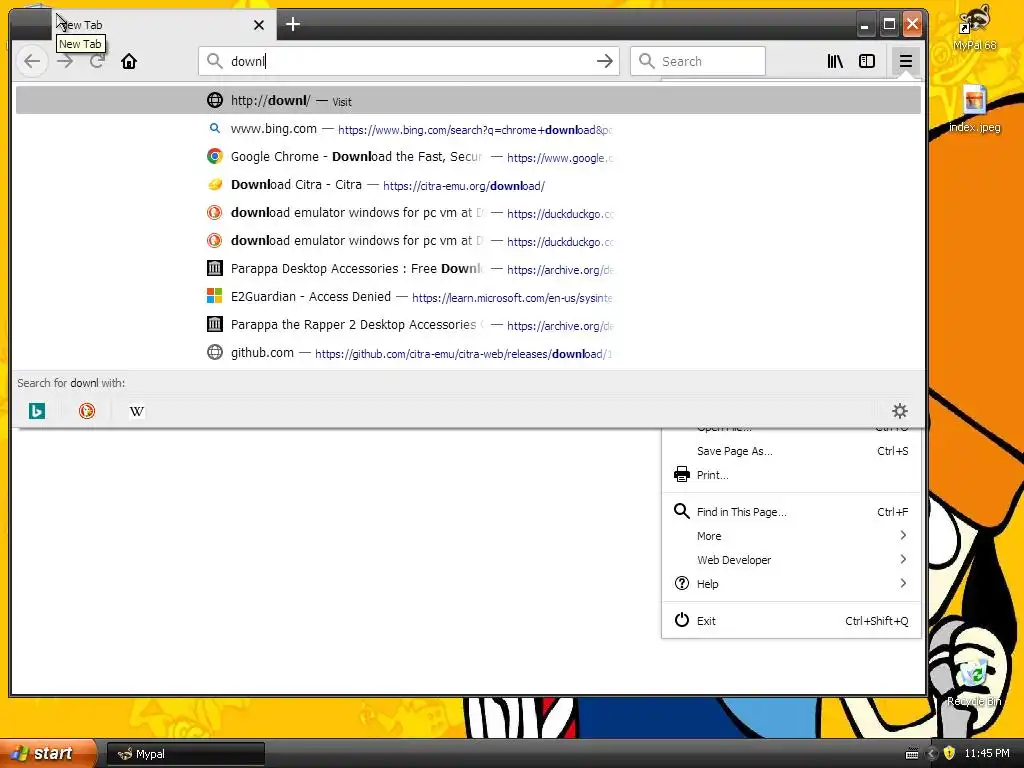1024x768 pixels.
Task: Click the browser back arrow button
Action: tap(32, 61)
